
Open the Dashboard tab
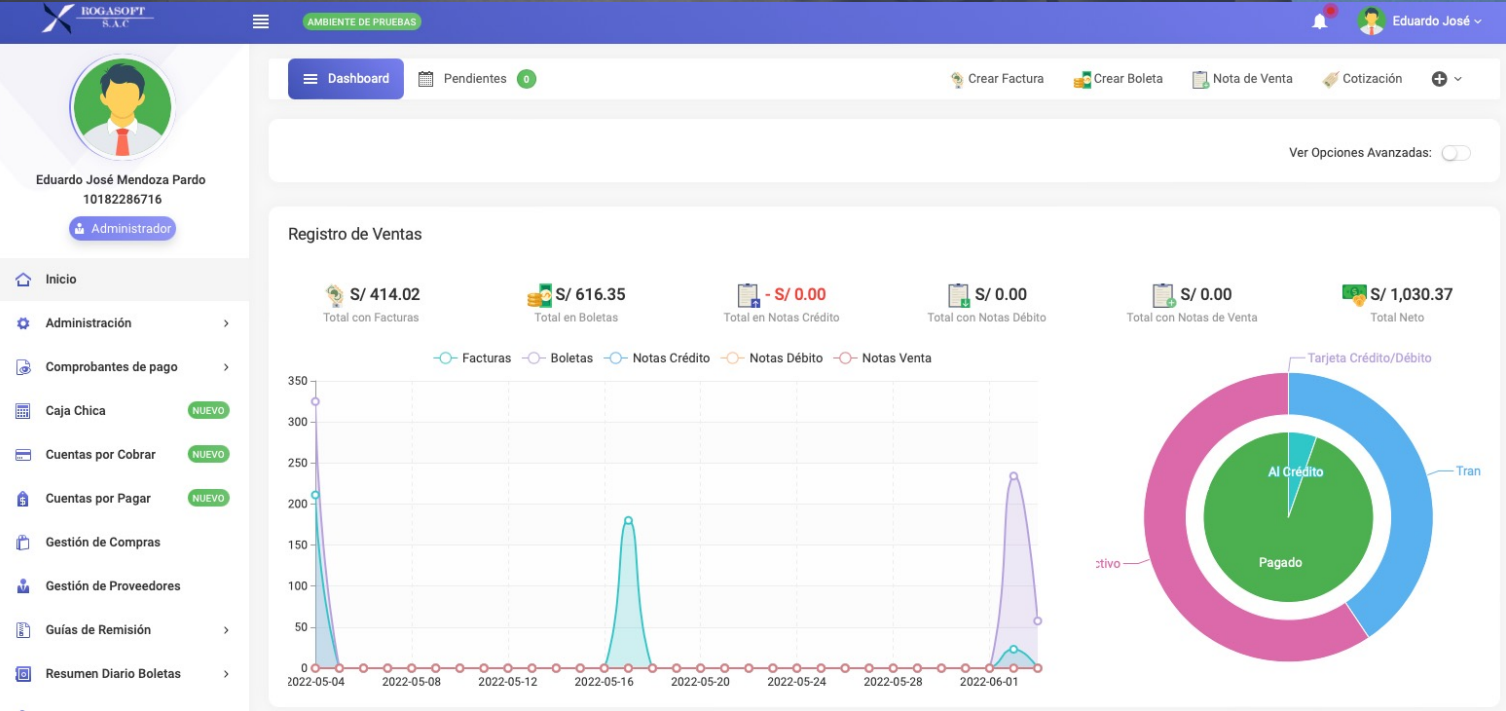click(x=345, y=78)
